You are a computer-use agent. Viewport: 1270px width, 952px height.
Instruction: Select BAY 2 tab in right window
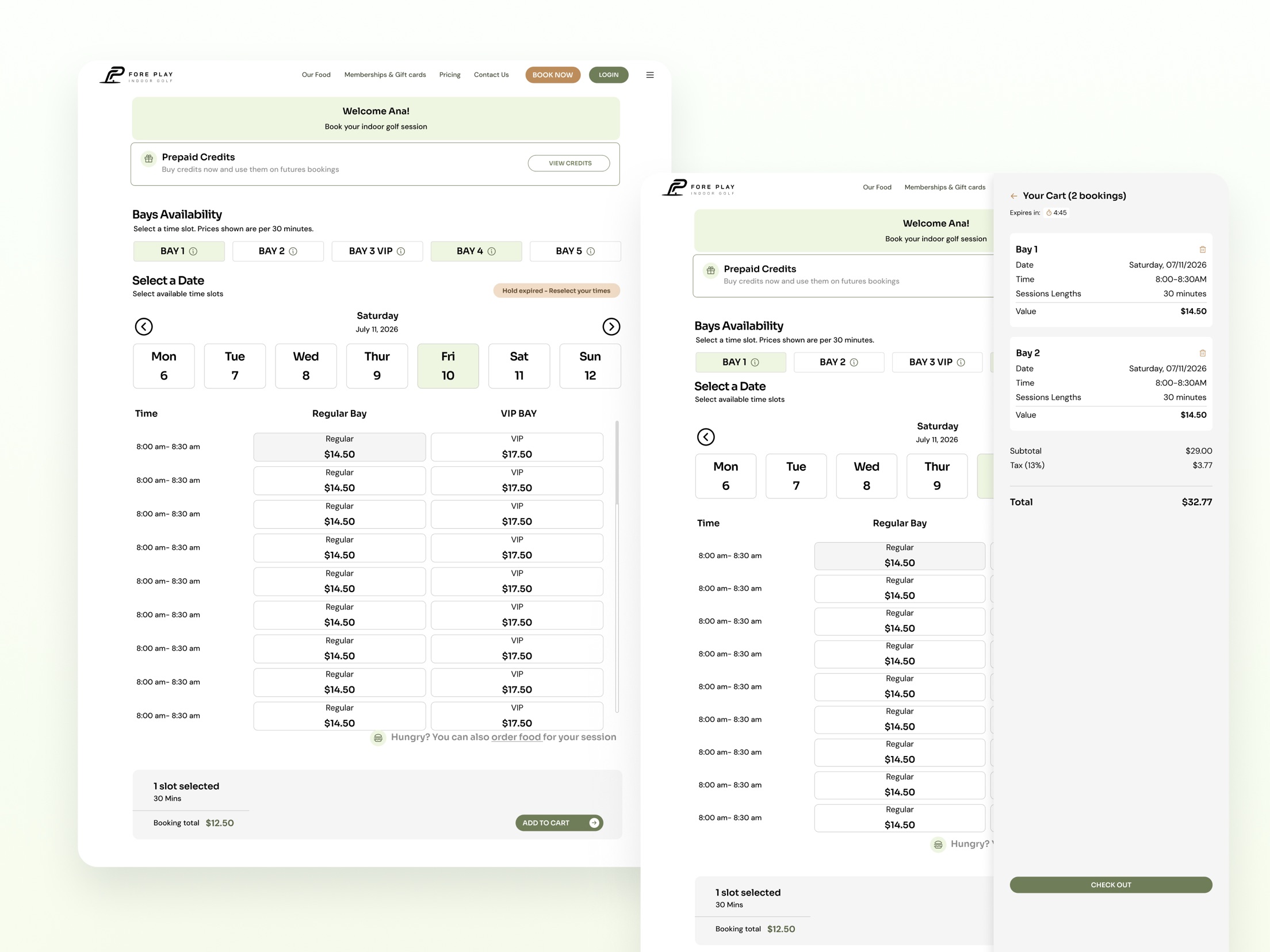click(x=839, y=362)
